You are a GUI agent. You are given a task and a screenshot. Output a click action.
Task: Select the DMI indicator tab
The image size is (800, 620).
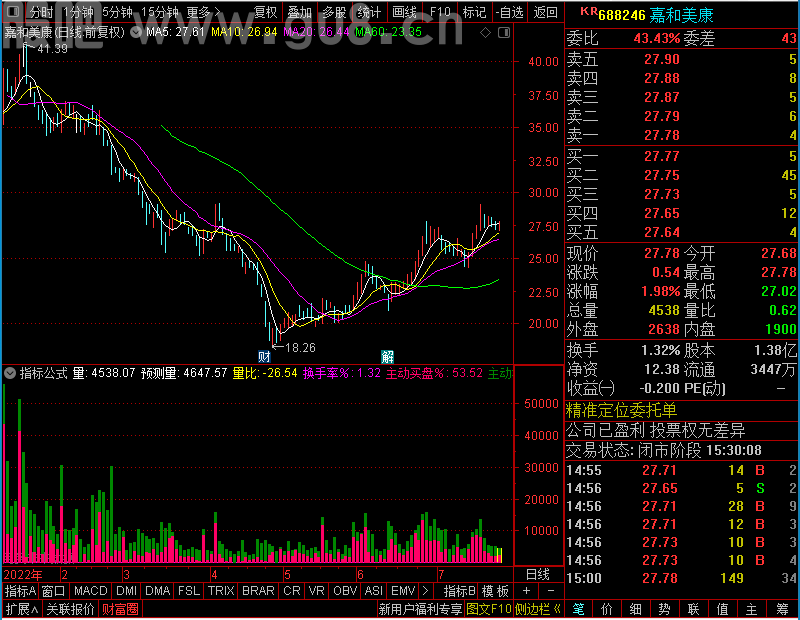(x=127, y=591)
